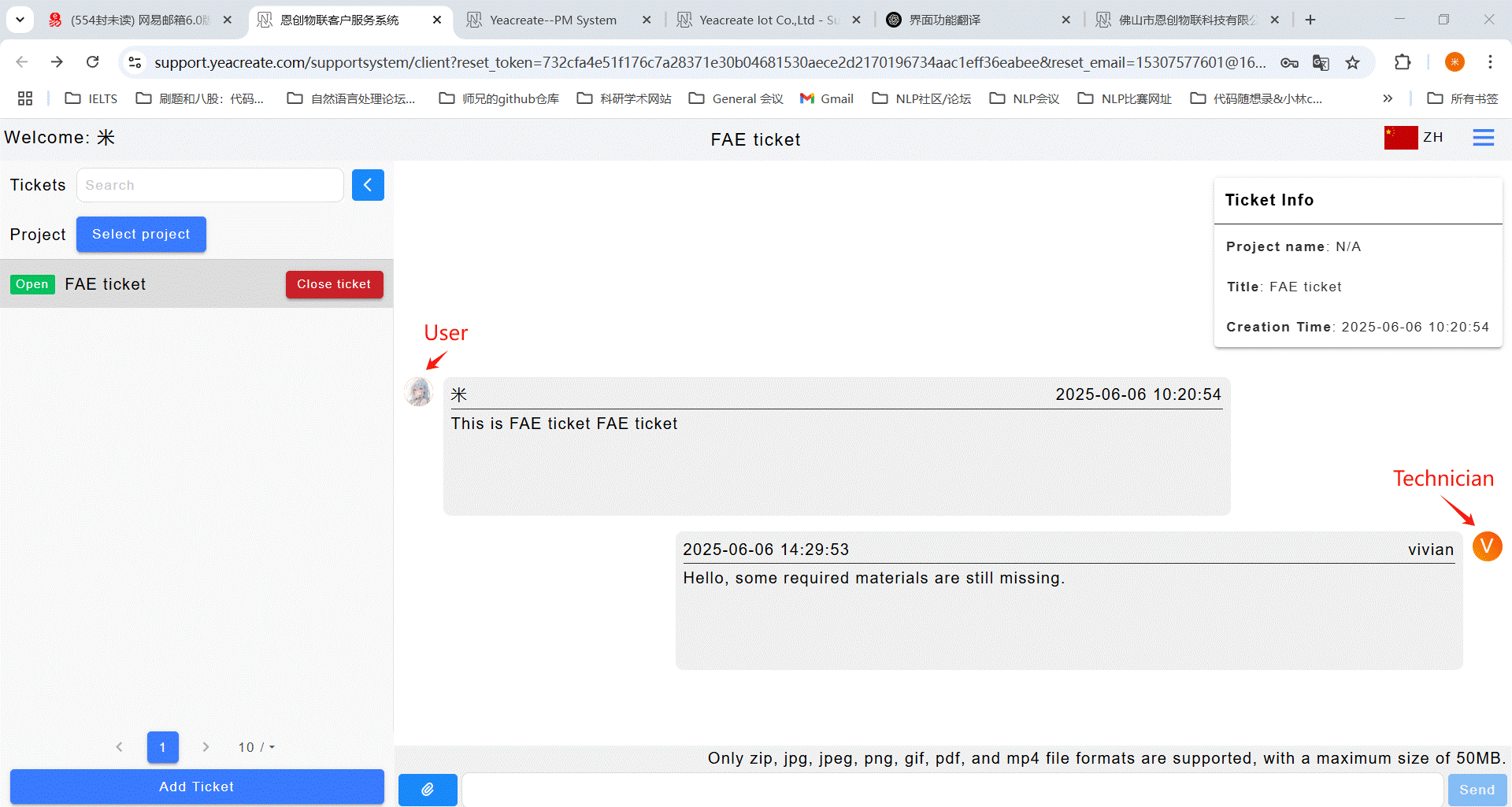Click the Add Ticket button
Viewport: 1512px width, 807px height.
[x=197, y=787]
